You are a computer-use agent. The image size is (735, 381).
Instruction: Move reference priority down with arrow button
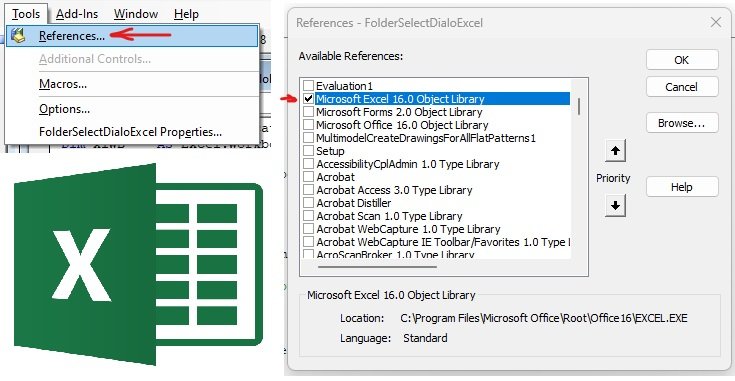615,205
